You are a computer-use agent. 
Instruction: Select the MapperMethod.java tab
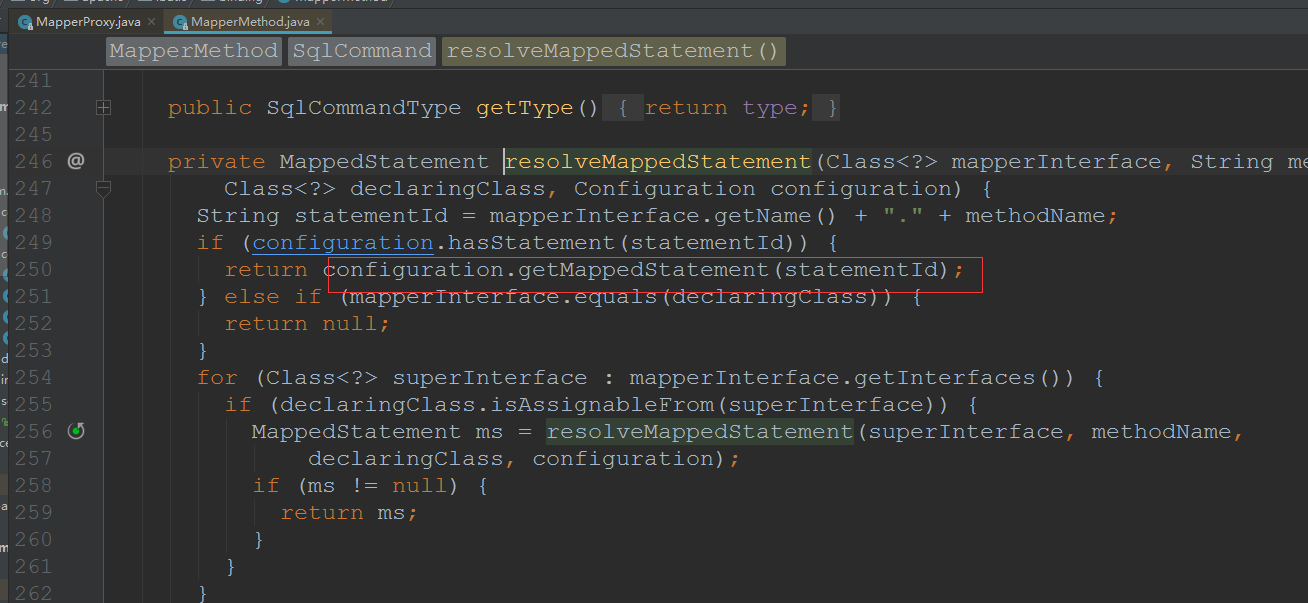249,21
